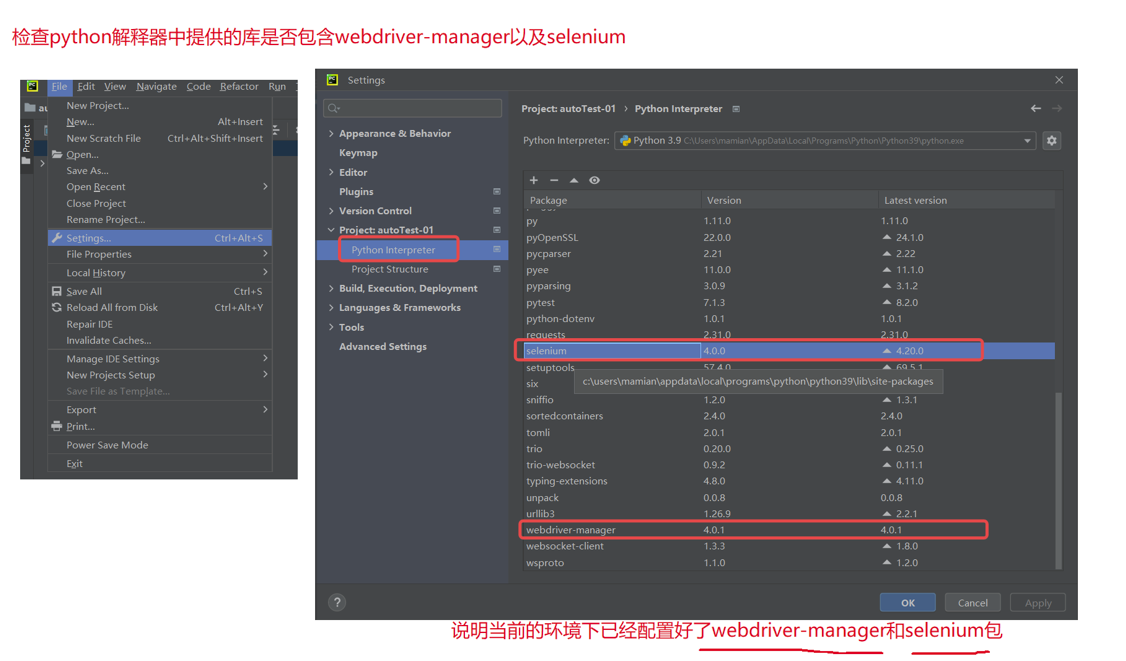
Task: Toggle show early releases eye icon
Action: coord(595,180)
